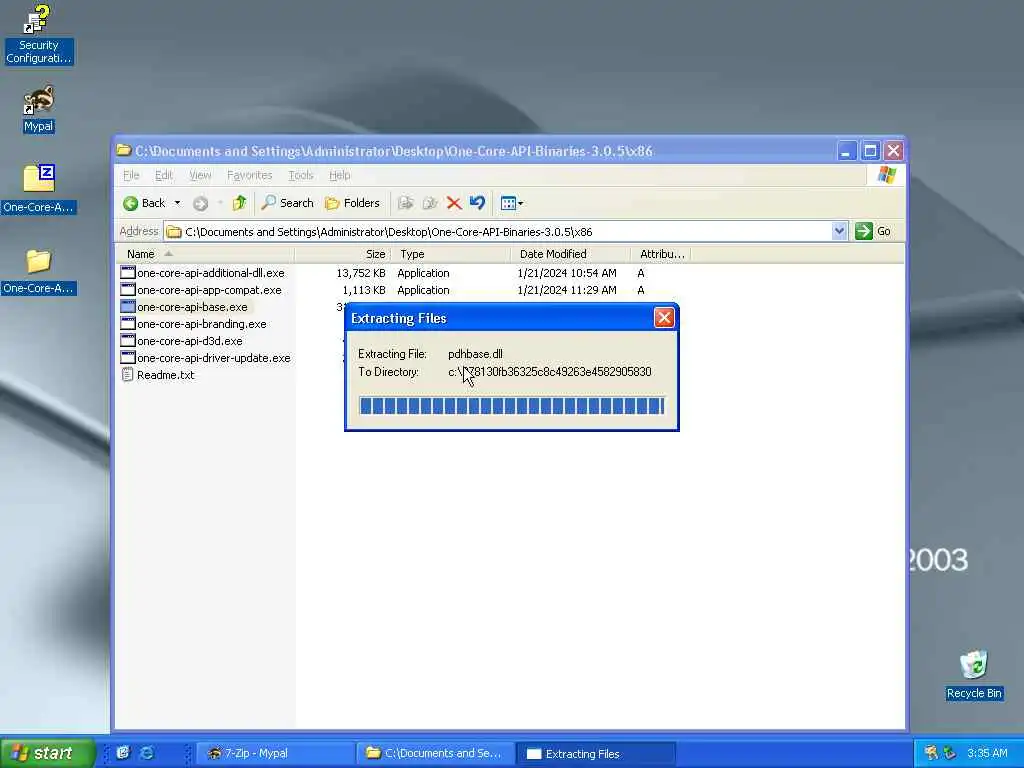
Task: Select one-core-api-branding.exe file
Action: click(193, 324)
